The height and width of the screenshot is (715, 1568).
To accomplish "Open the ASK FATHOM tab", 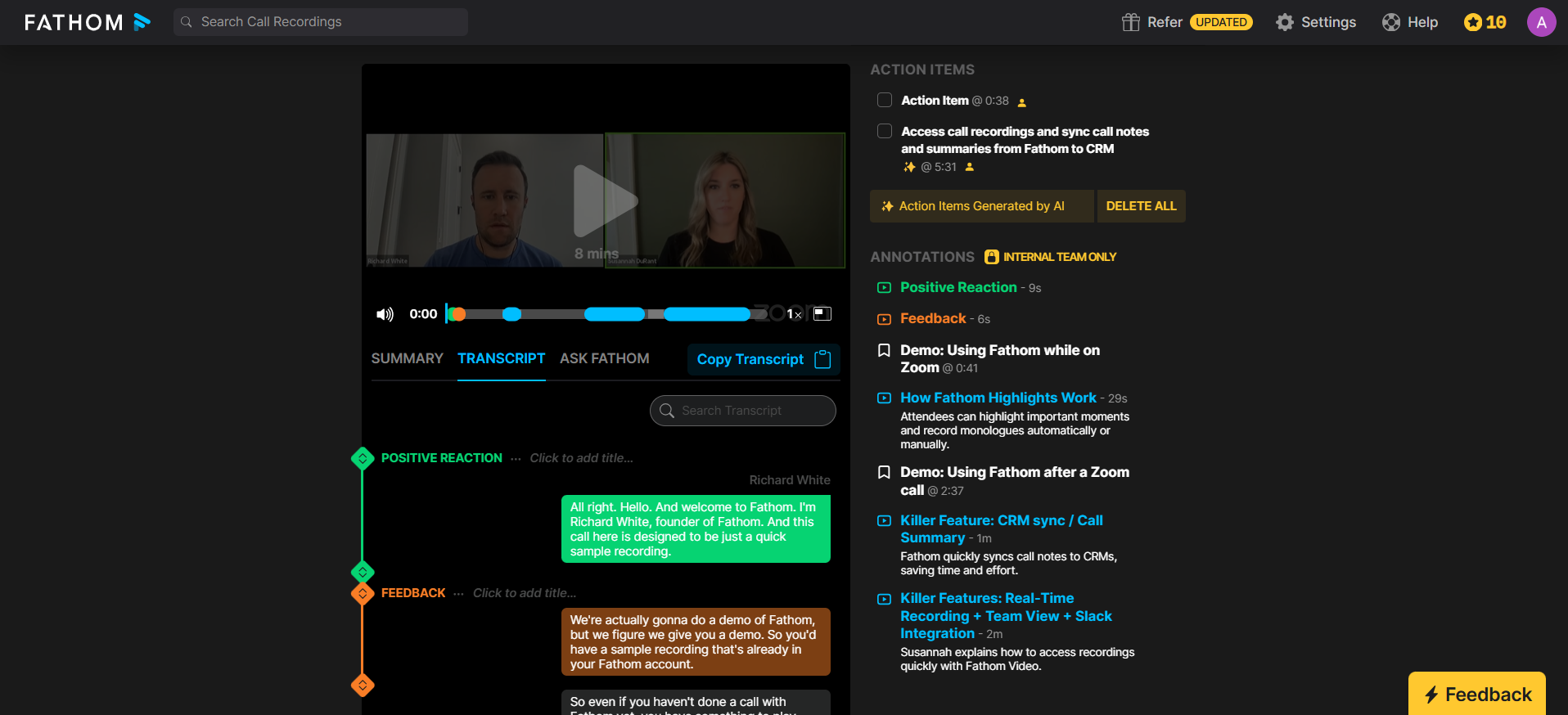I will tap(605, 358).
